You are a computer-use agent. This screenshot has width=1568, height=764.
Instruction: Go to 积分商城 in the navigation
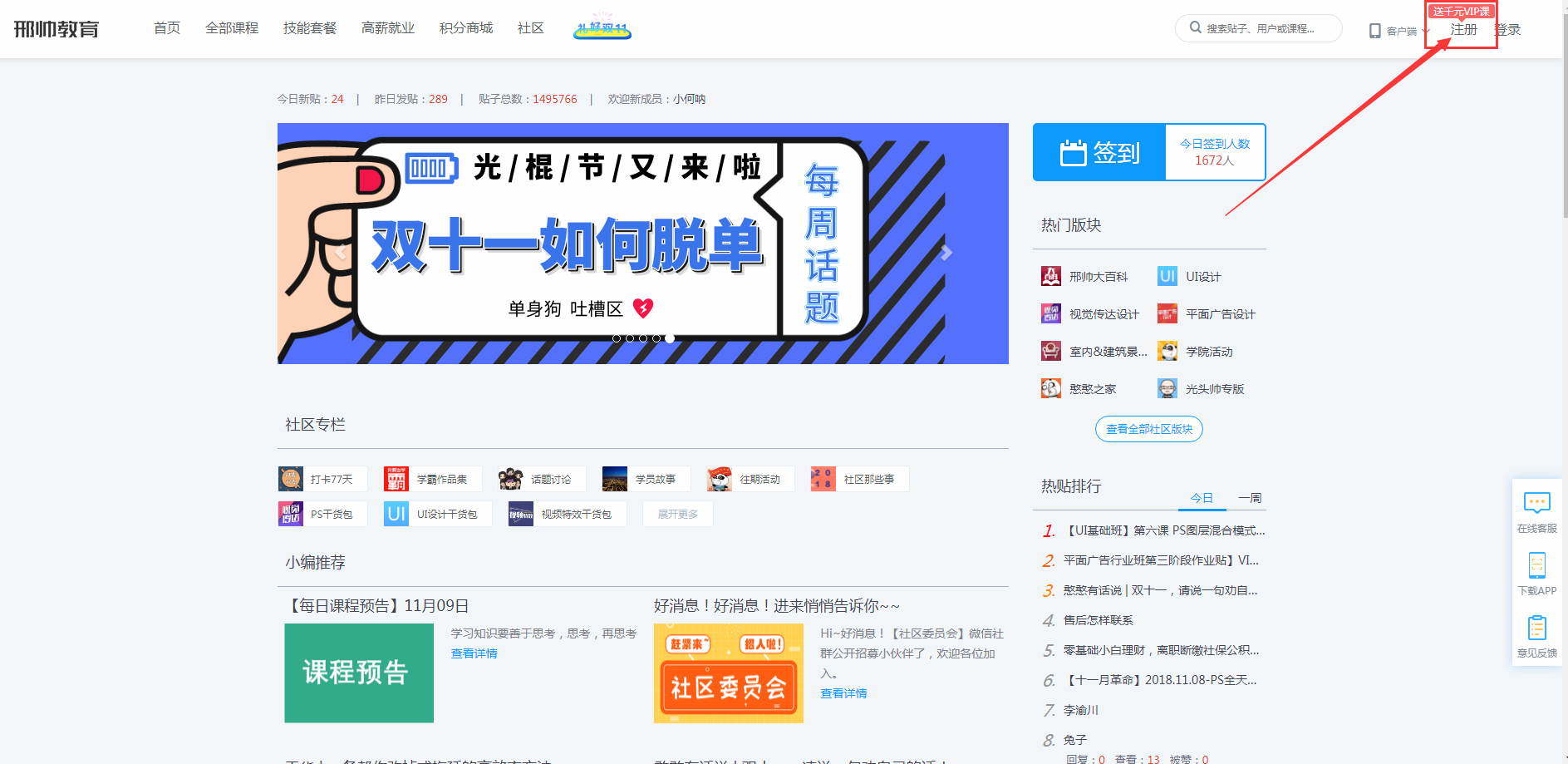point(465,28)
